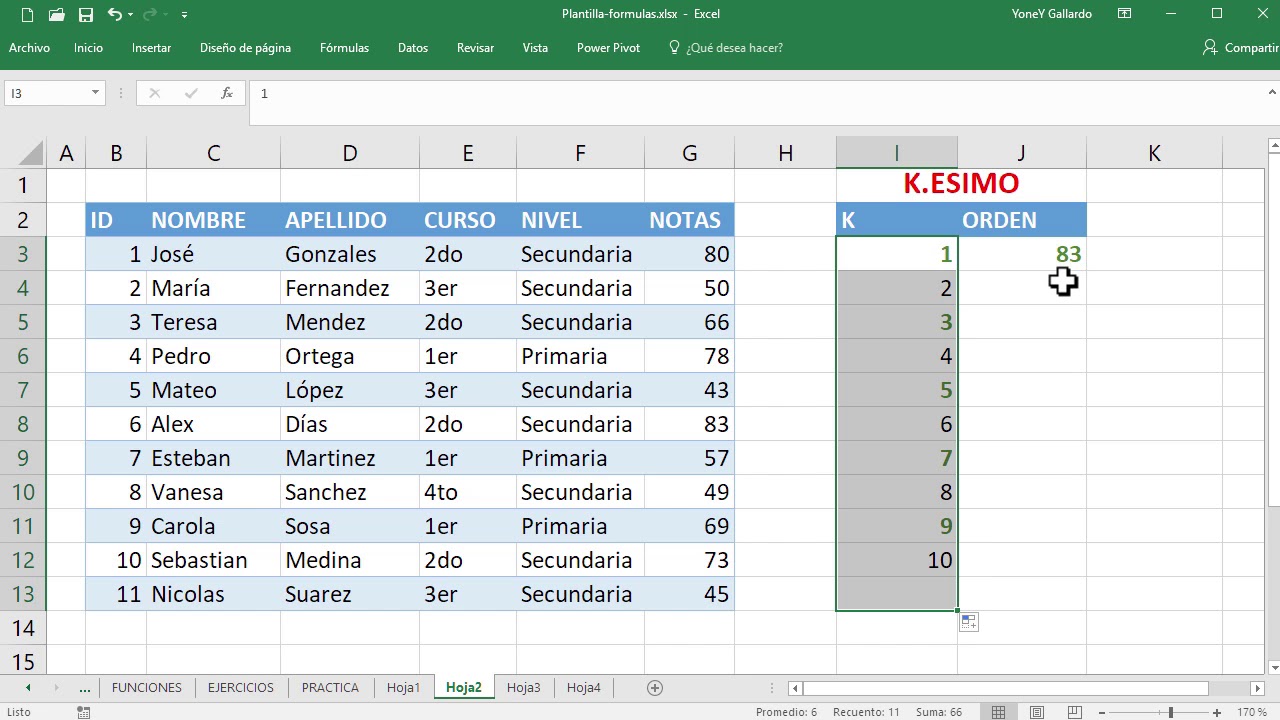Image resolution: width=1280 pixels, height=720 pixels.
Task: Click the zoom slider handle
Action: coord(1171,711)
